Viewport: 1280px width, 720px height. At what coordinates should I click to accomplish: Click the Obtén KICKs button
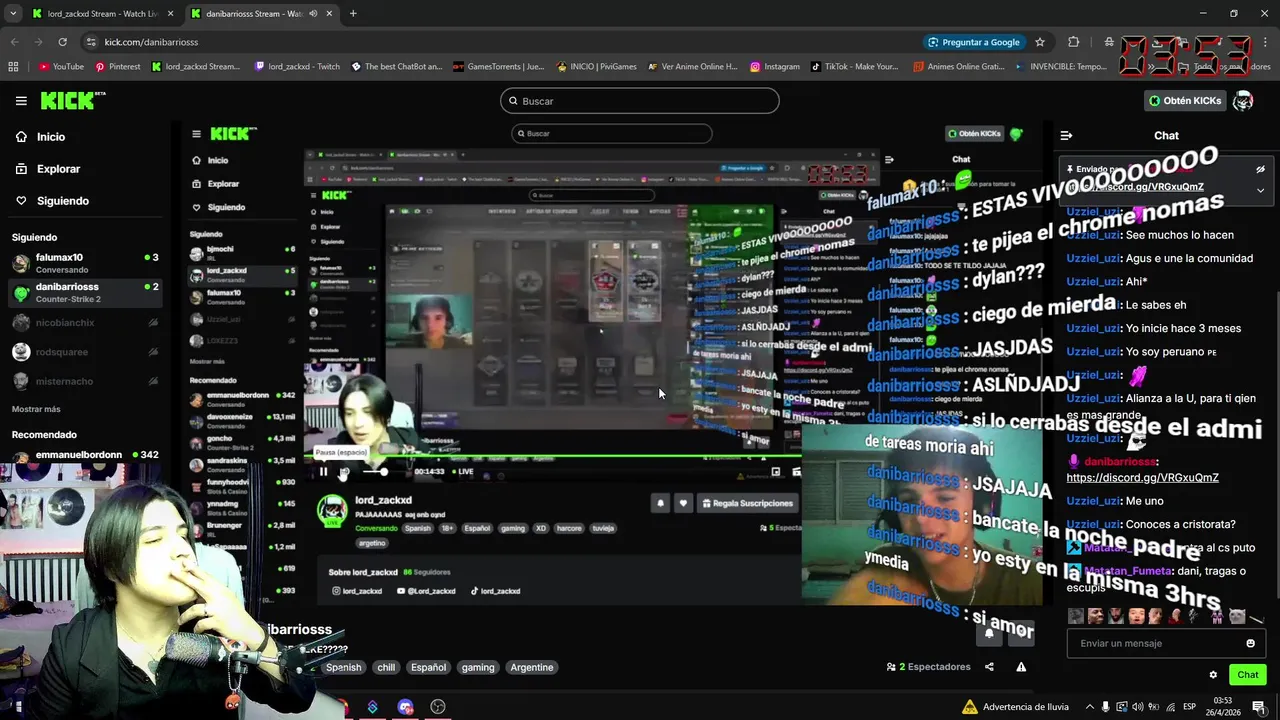1185,101
